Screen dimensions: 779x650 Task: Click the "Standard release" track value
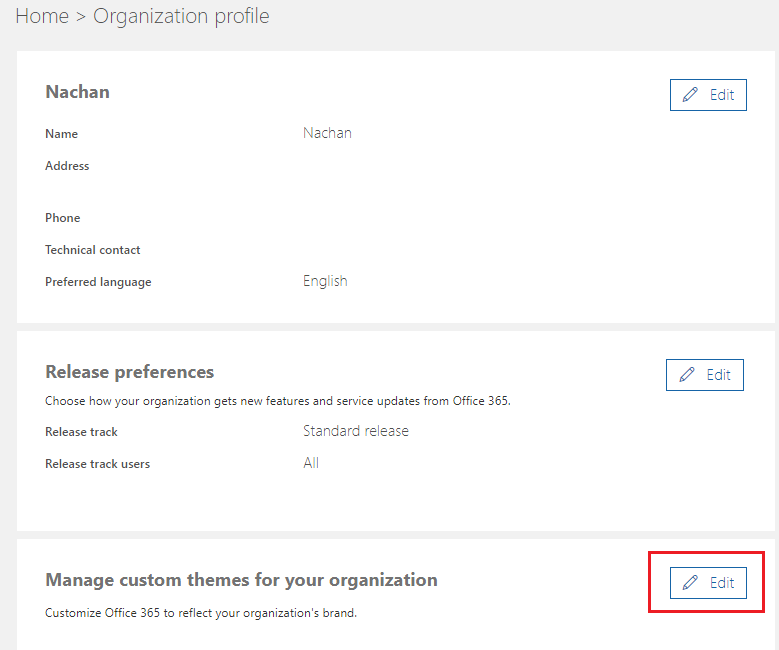point(355,431)
